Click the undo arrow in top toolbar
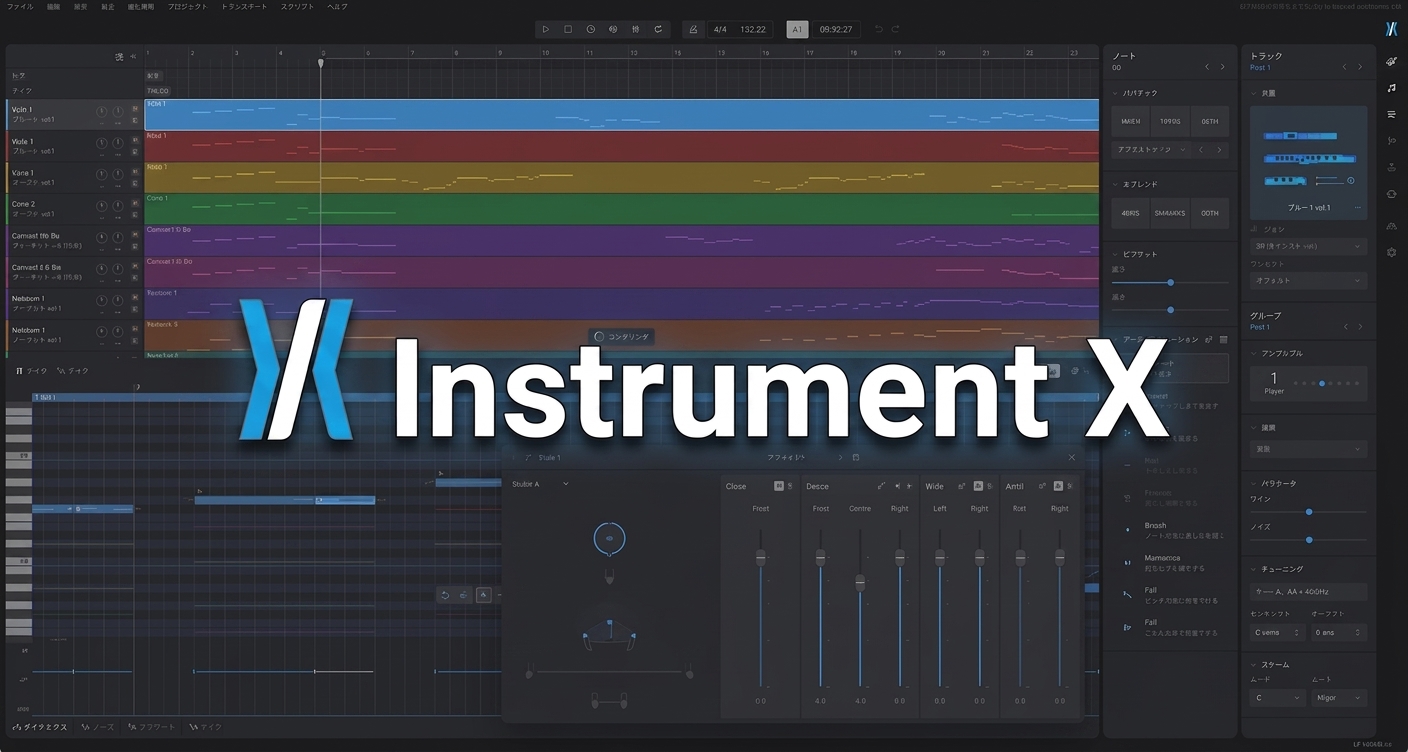Screen dimensions: 1408x752 click(879, 30)
